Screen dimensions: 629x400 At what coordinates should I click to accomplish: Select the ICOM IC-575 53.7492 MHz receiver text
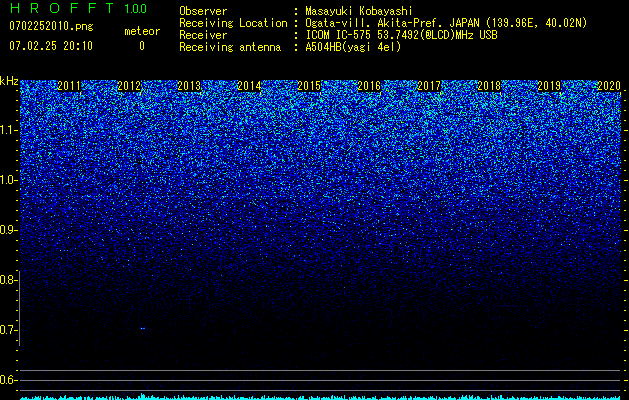coord(401,35)
